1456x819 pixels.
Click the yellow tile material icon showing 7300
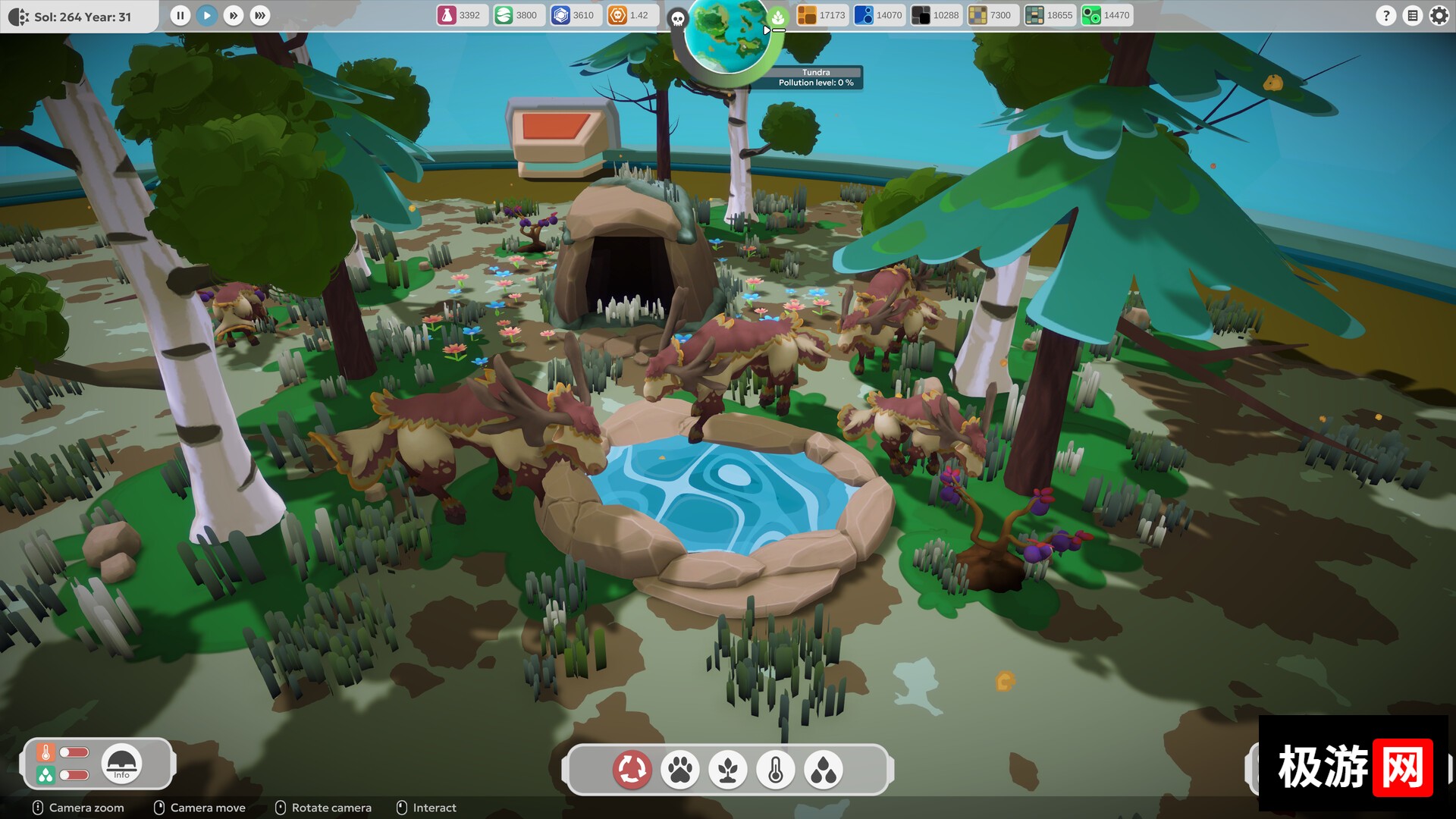tap(977, 15)
